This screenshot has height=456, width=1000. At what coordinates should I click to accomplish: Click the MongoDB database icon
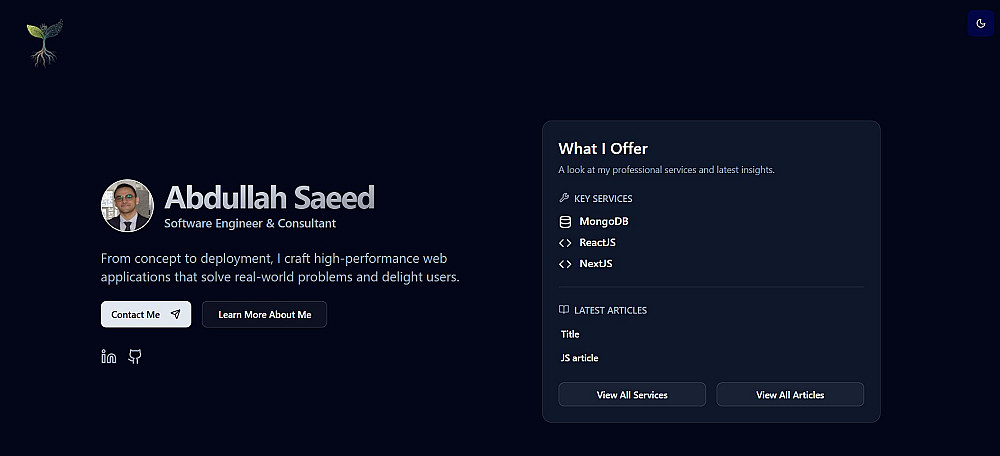(x=565, y=221)
